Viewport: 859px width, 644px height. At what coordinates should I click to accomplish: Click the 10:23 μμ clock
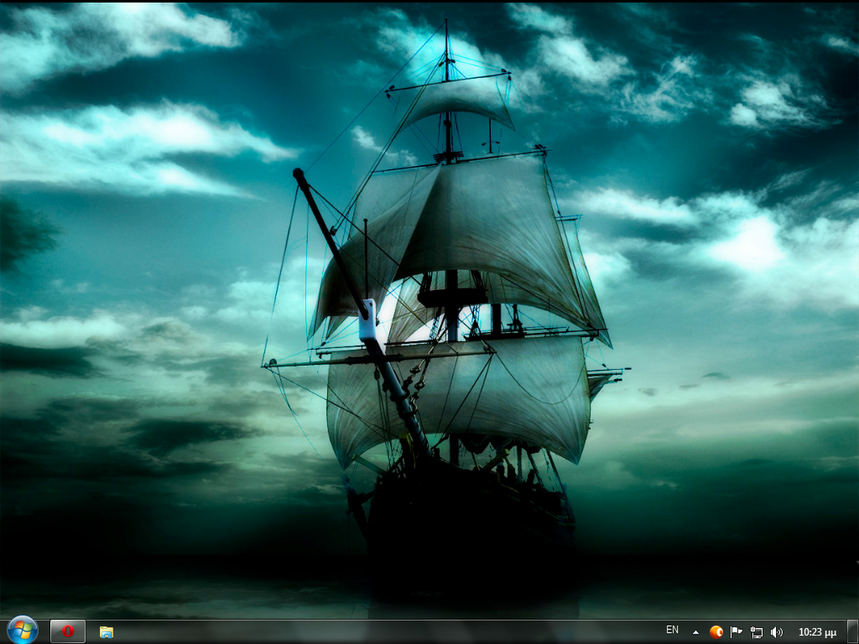tap(817, 632)
